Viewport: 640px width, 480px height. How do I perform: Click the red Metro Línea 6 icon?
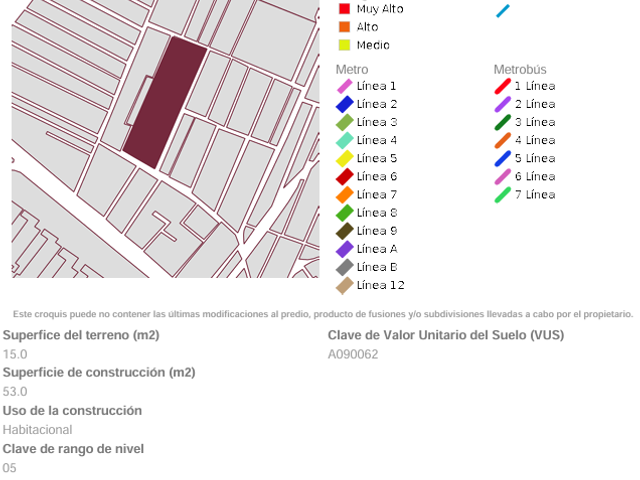click(344, 177)
